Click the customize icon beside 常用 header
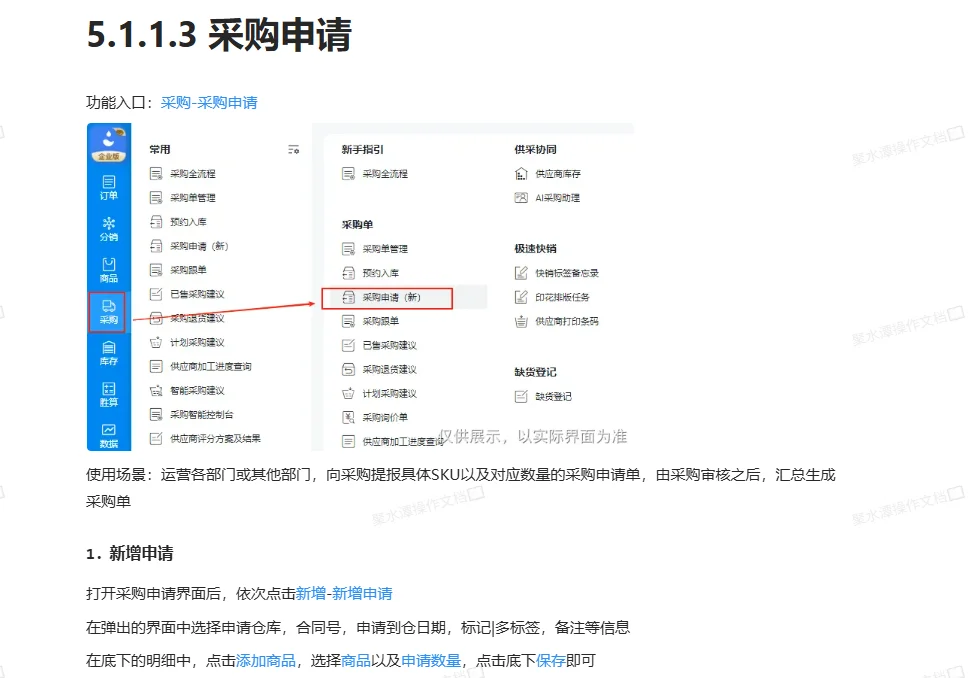Image resolution: width=979 pixels, height=678 pixels. point(295,147)
